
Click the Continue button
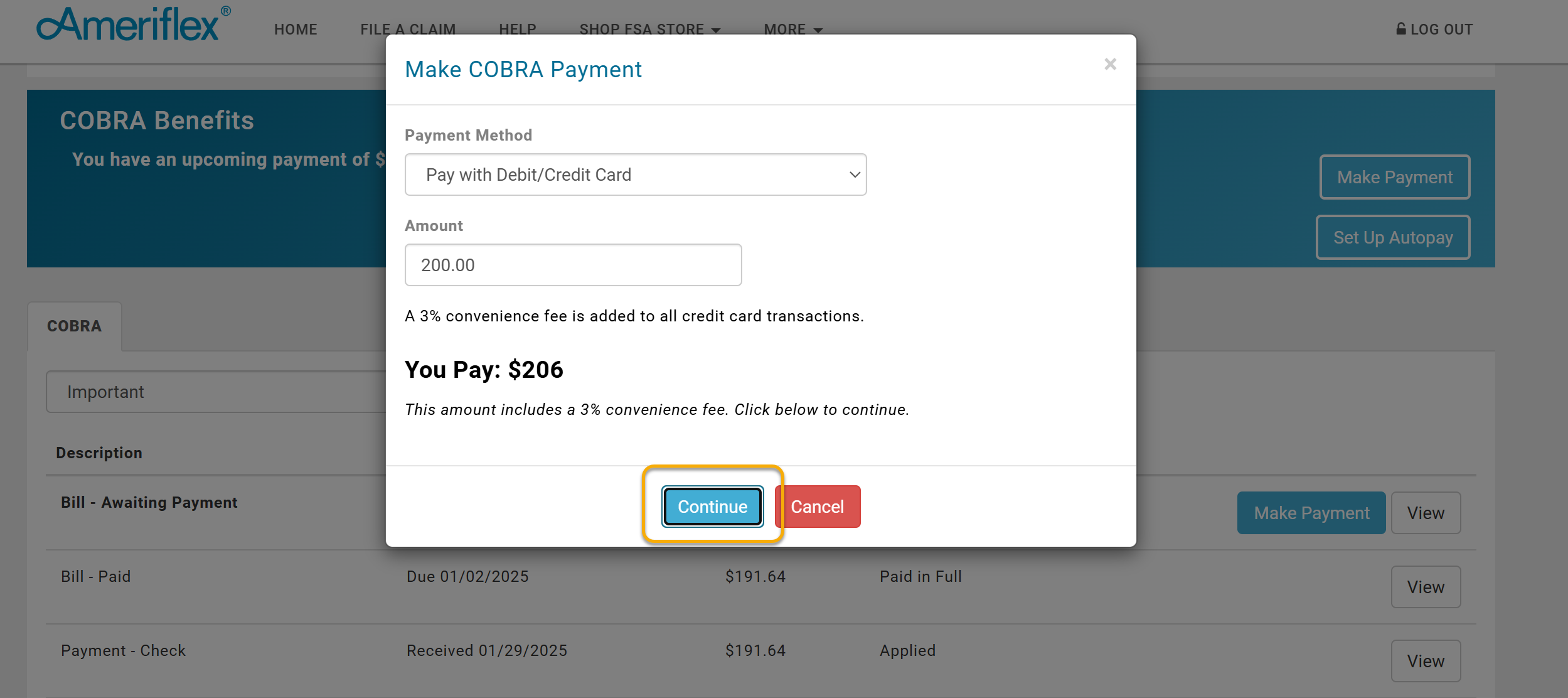coord(712,507)
